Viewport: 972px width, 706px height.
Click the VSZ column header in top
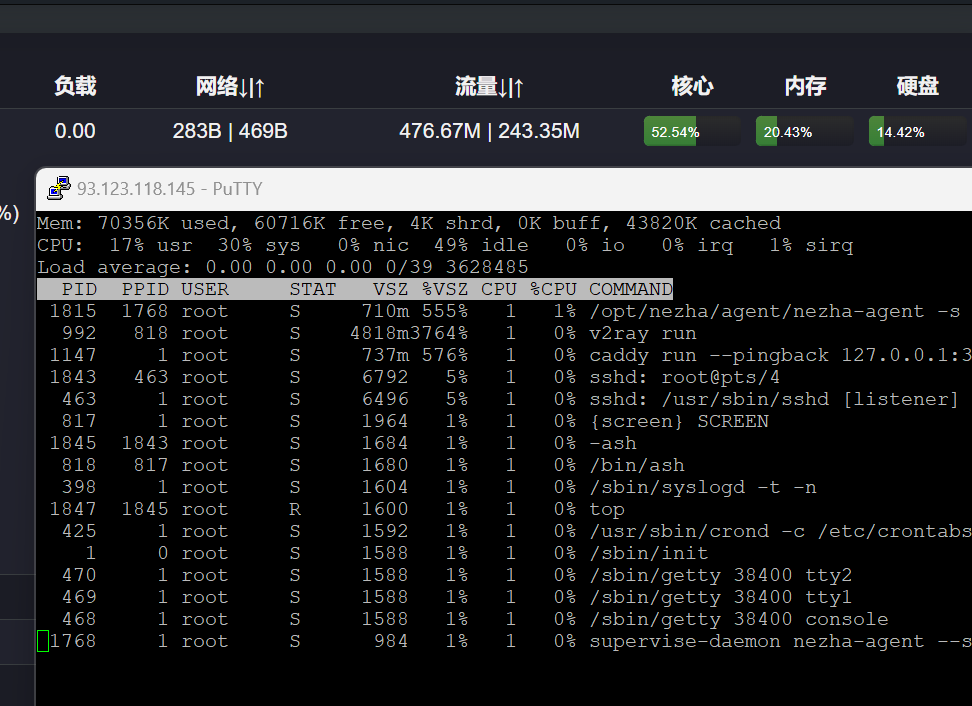[x=391, y=289]
